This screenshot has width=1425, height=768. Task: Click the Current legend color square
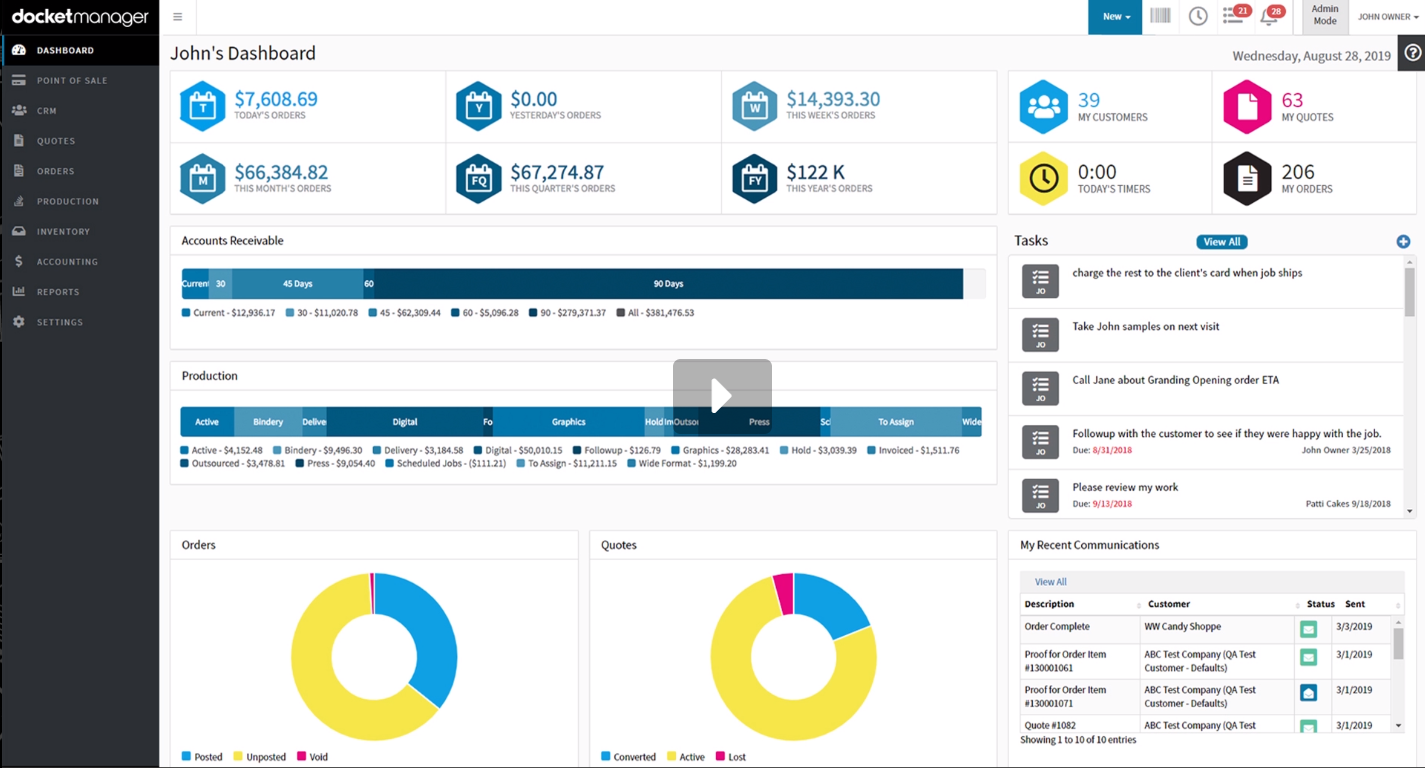pyautogui.click(x=186, y=311)
